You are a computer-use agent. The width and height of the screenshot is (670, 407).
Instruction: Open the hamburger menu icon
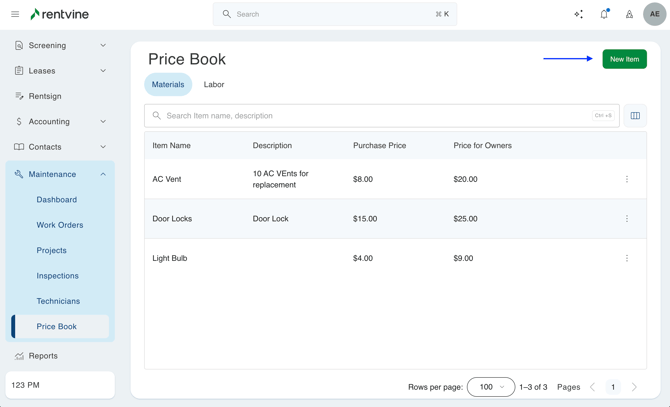(x=15, y=14)
